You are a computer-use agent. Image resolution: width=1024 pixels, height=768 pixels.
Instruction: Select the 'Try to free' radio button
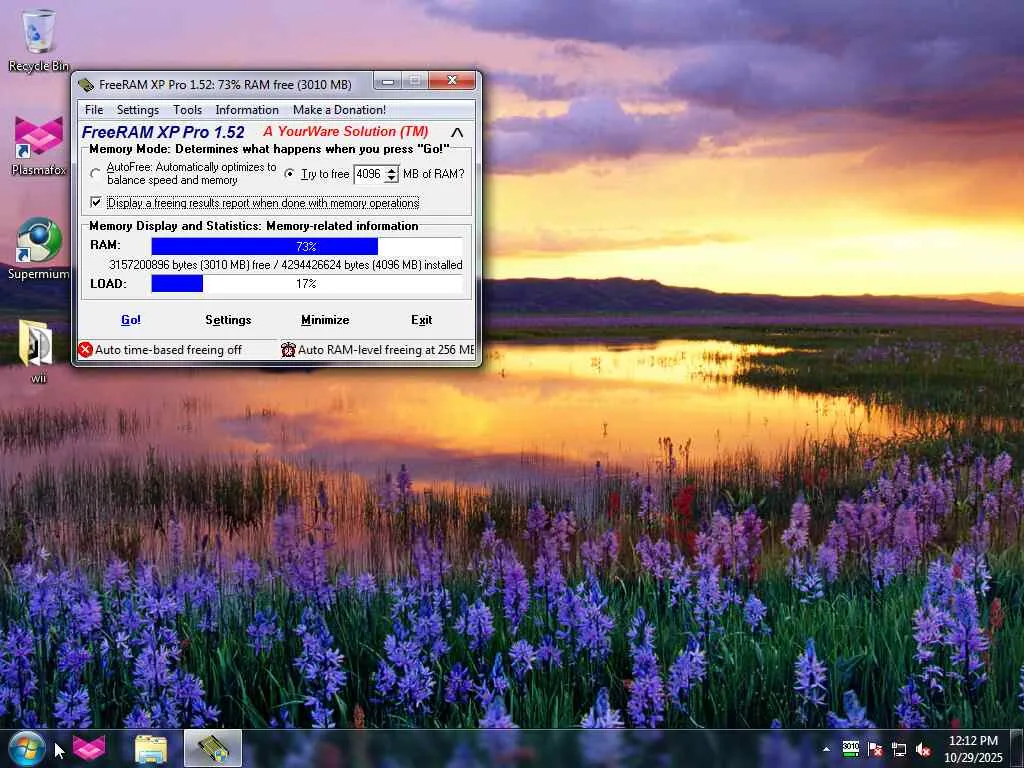pos(289,174)
